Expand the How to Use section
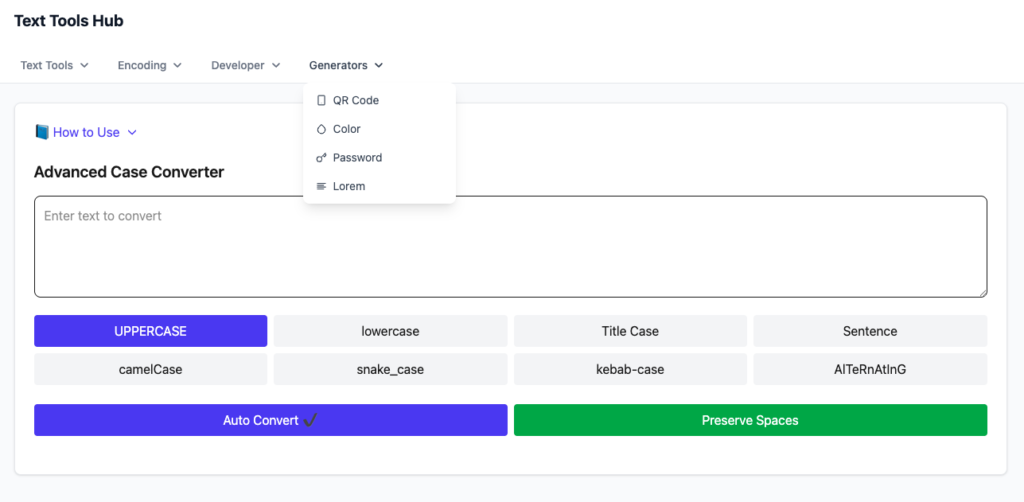 coord(86,133)
